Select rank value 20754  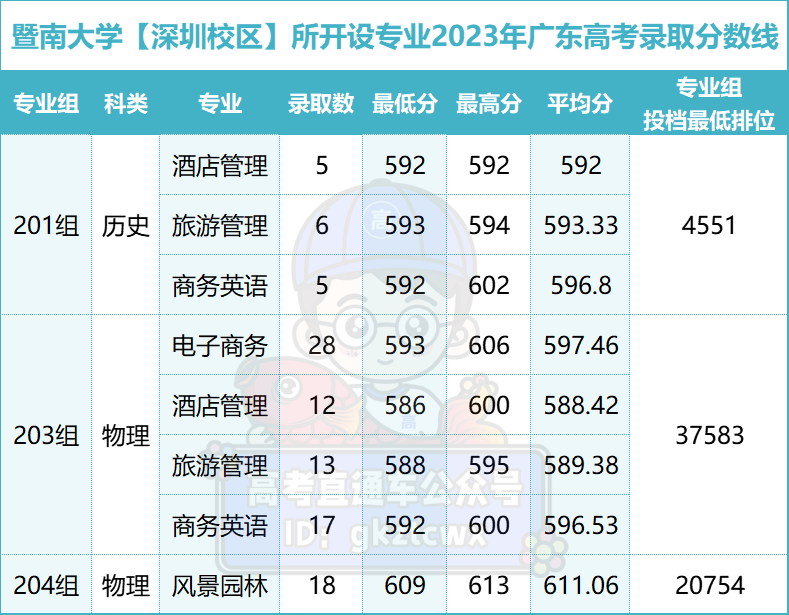click(709, 585)
